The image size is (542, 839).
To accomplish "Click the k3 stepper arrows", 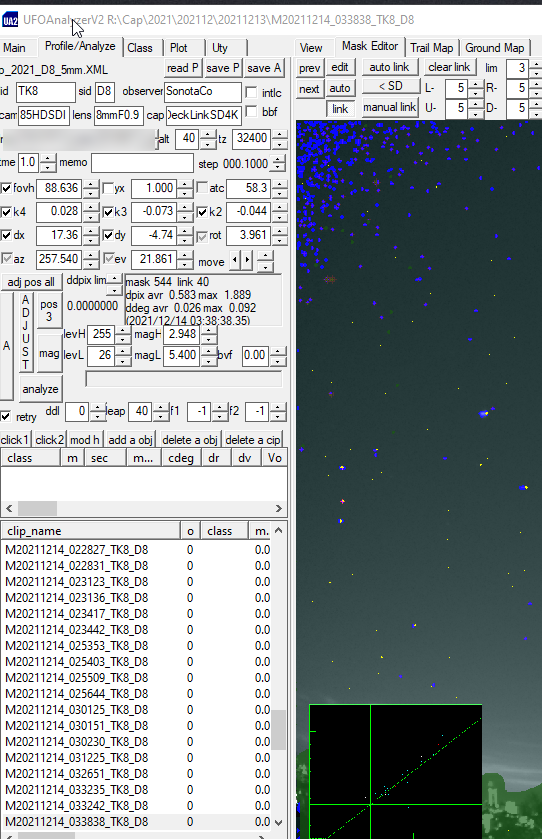I will 185,212.
